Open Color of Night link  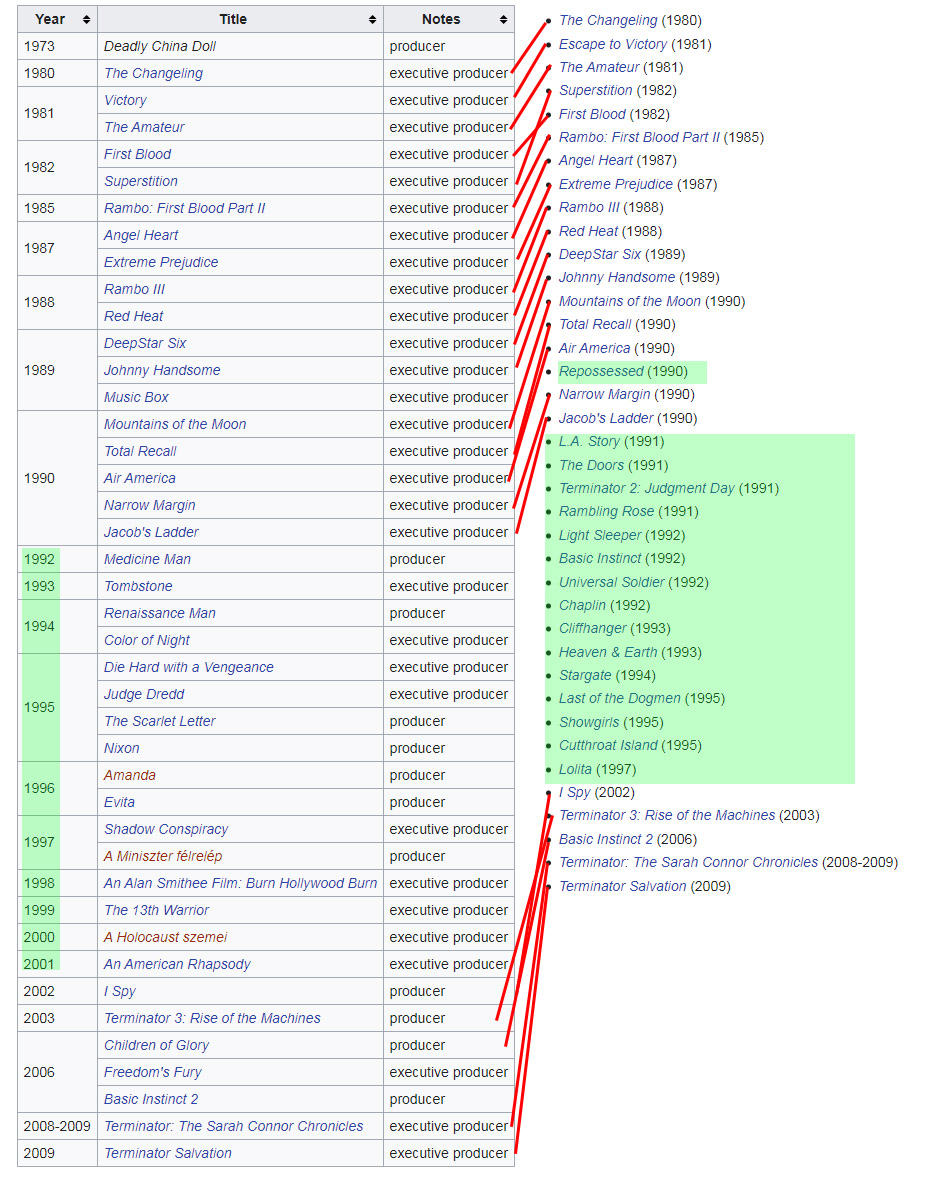point(146,641)
